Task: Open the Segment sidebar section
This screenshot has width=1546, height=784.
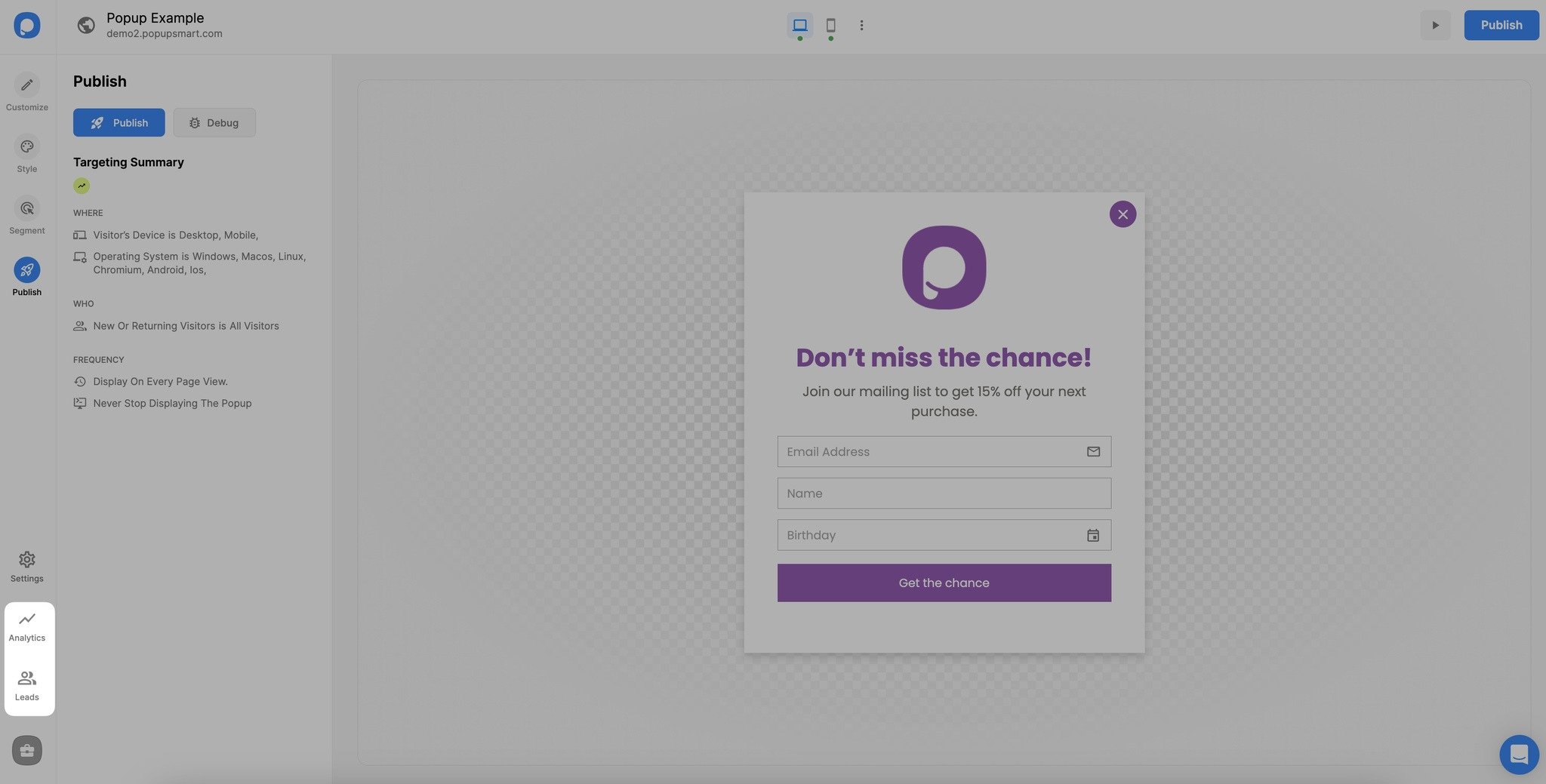Action: tap(27, 216)
